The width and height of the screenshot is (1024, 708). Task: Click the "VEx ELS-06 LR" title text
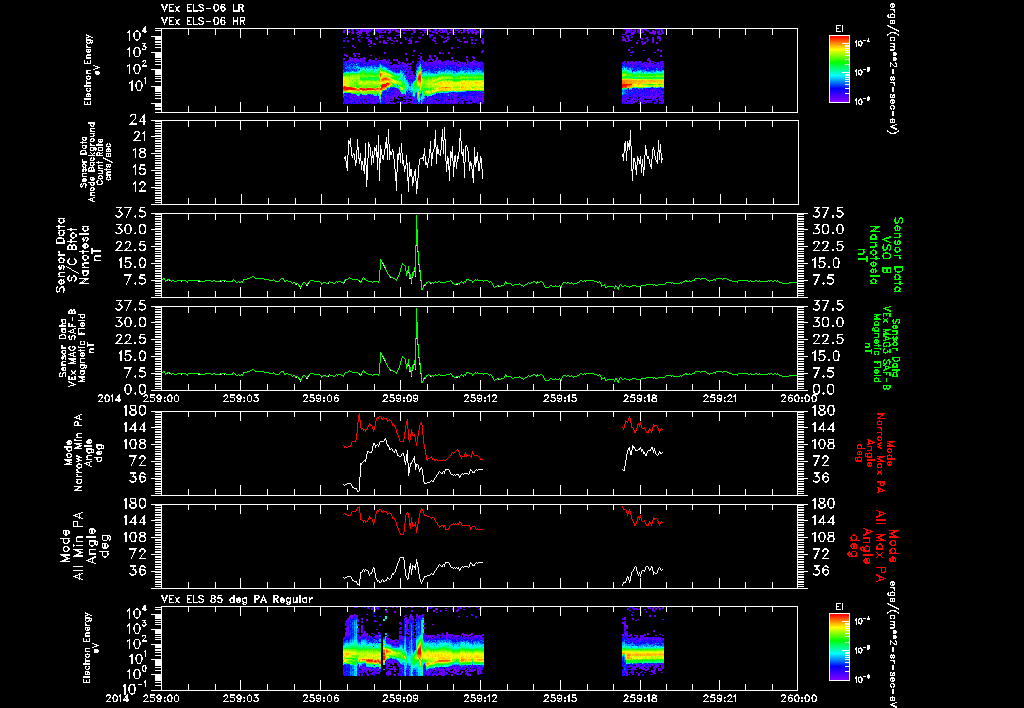pyautogui.click(x=202, y=8)
